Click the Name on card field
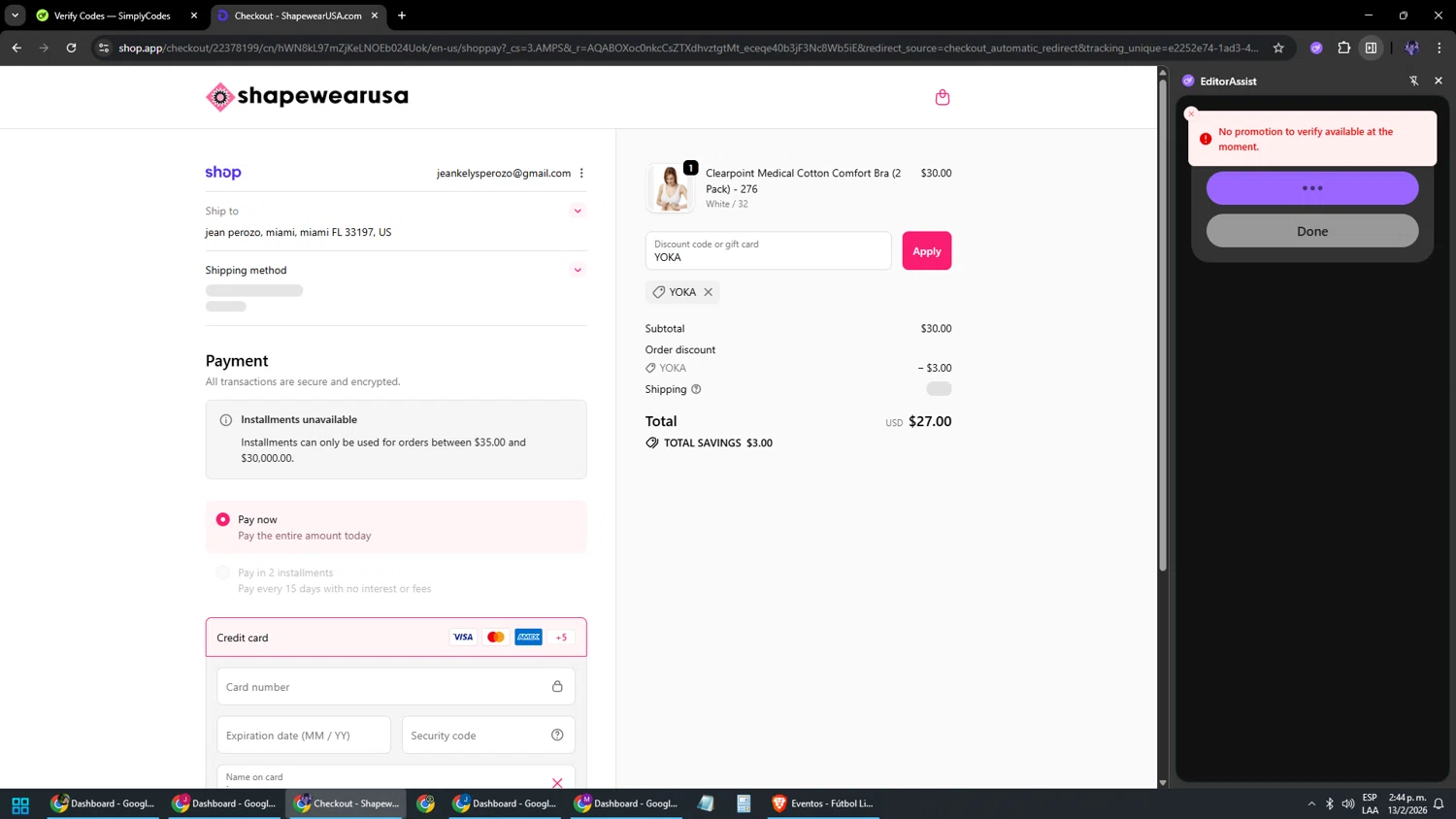The width and height of the screenshot is (1456, 819). pyautogui.click(x=396, y=778)
